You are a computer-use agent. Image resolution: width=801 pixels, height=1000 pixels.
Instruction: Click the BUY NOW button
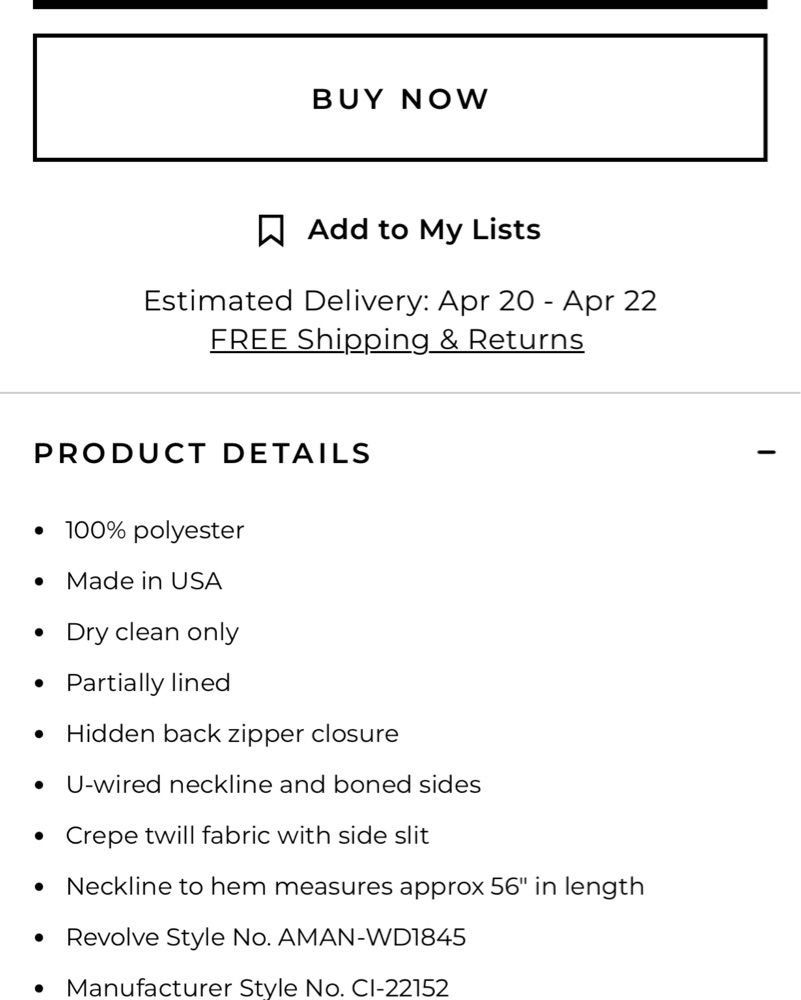click(x=400, y=98)
